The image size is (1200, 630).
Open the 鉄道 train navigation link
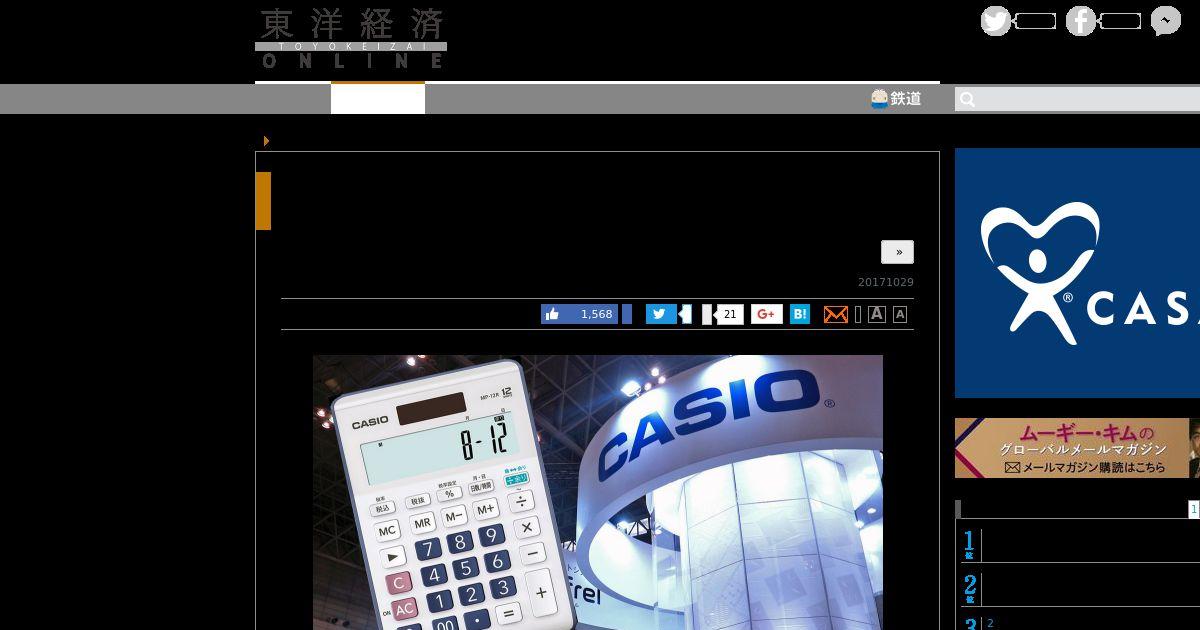tap(896, 99)
